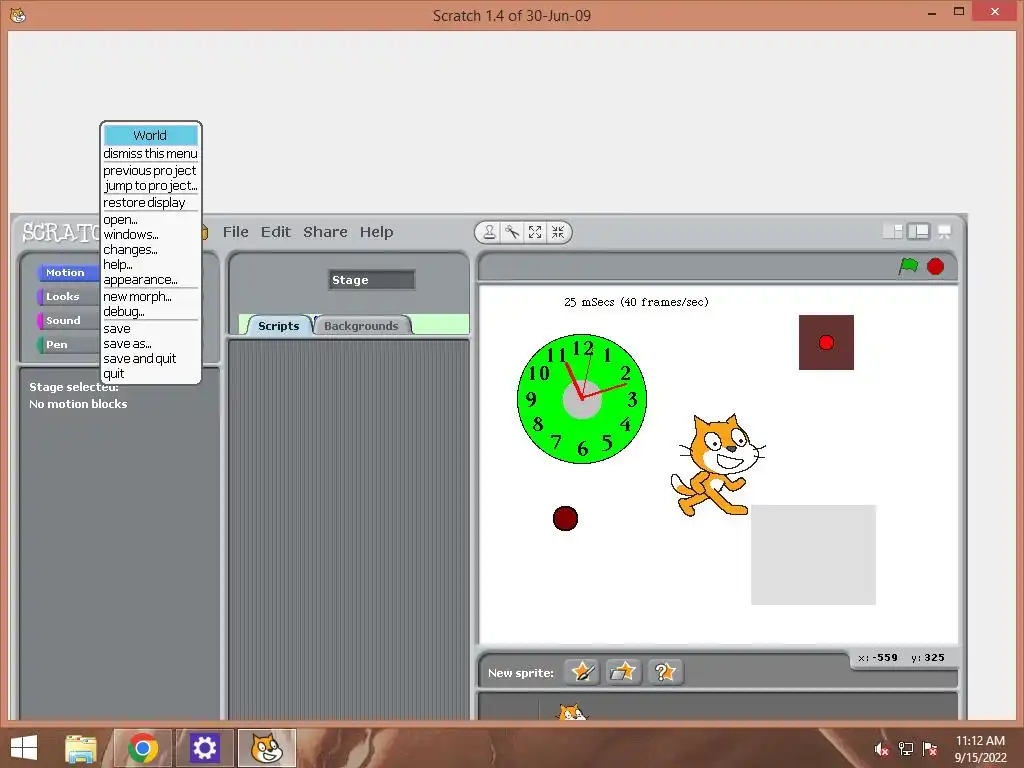Select the cat sprite thumbnail in sprite list

point(572,711)
